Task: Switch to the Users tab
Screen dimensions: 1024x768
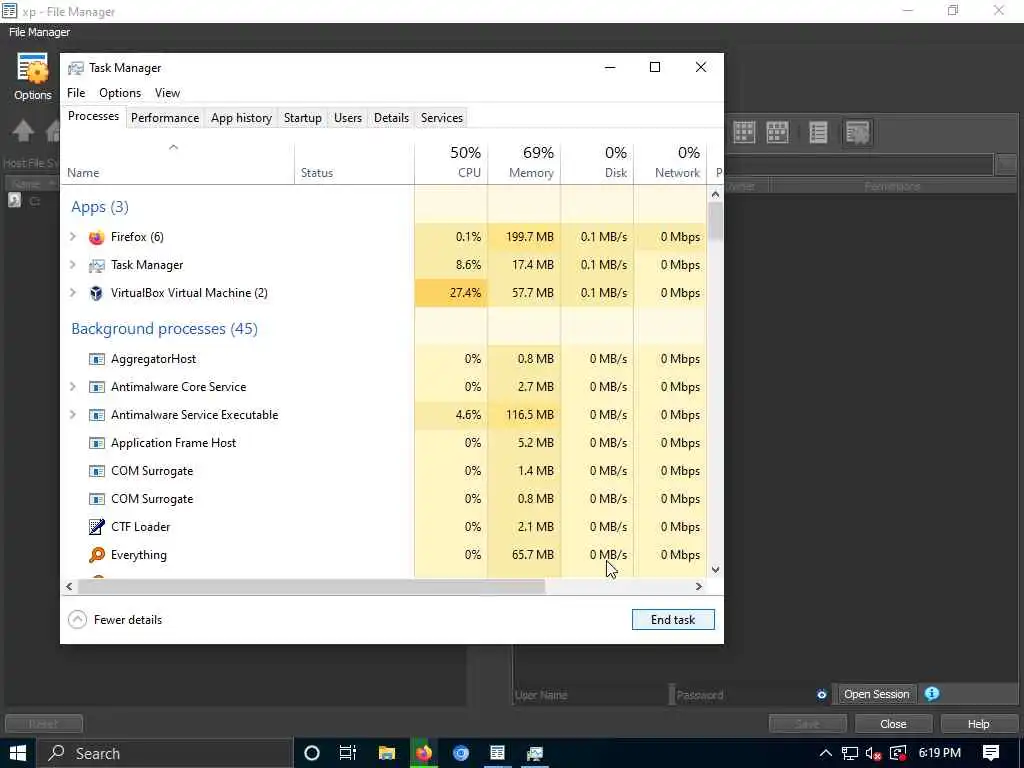Action: pyautogui.click(x=347, y=118)
